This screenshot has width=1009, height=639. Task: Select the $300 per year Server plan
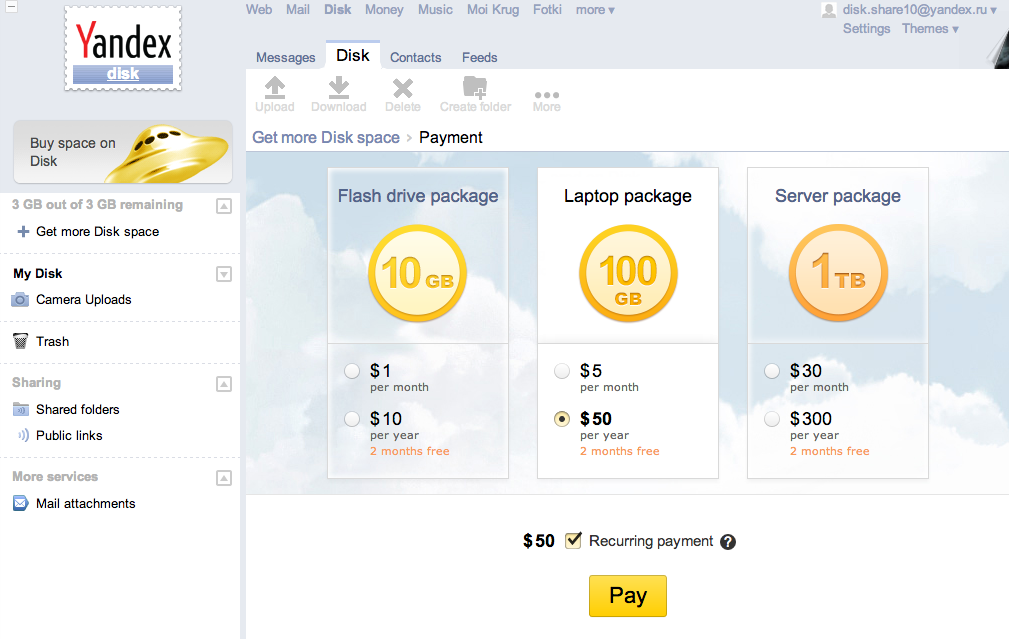(772, 419)
